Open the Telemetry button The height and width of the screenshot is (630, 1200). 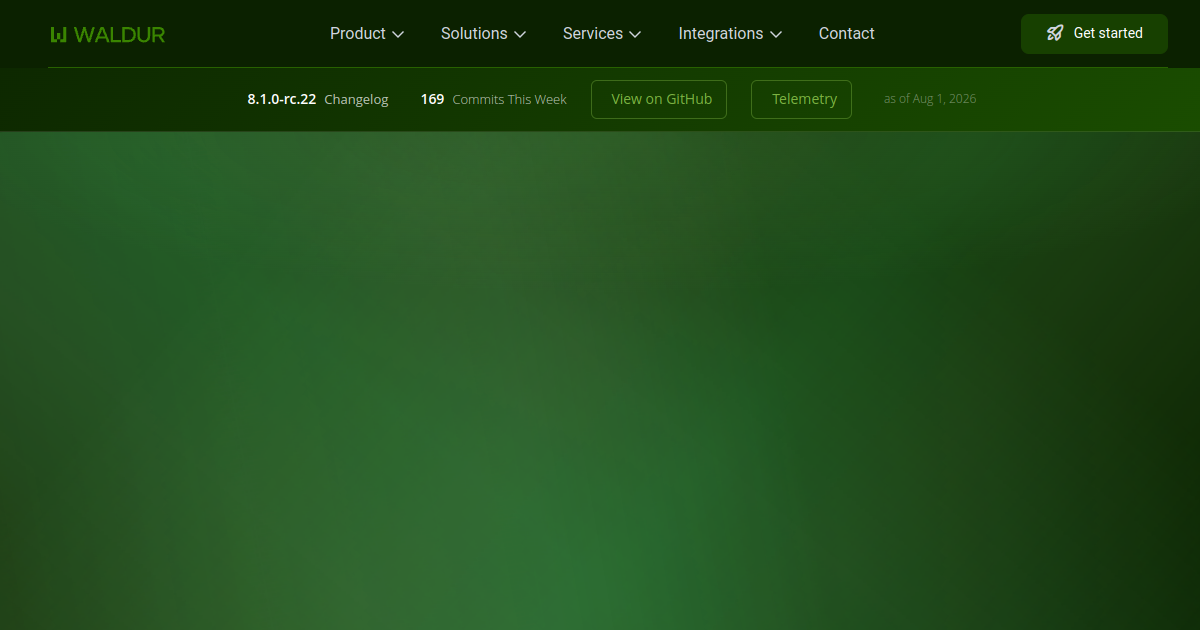801,99
